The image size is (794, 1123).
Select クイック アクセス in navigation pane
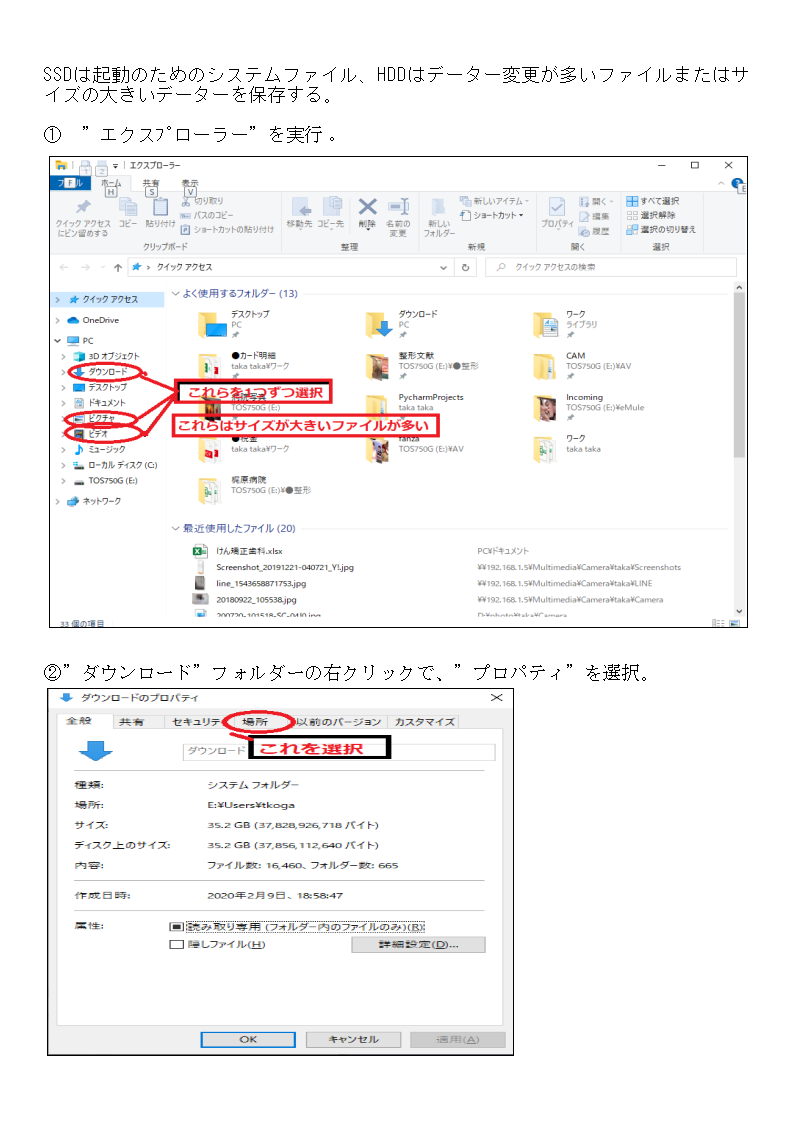pyautogui.click(x=109, y=299)
